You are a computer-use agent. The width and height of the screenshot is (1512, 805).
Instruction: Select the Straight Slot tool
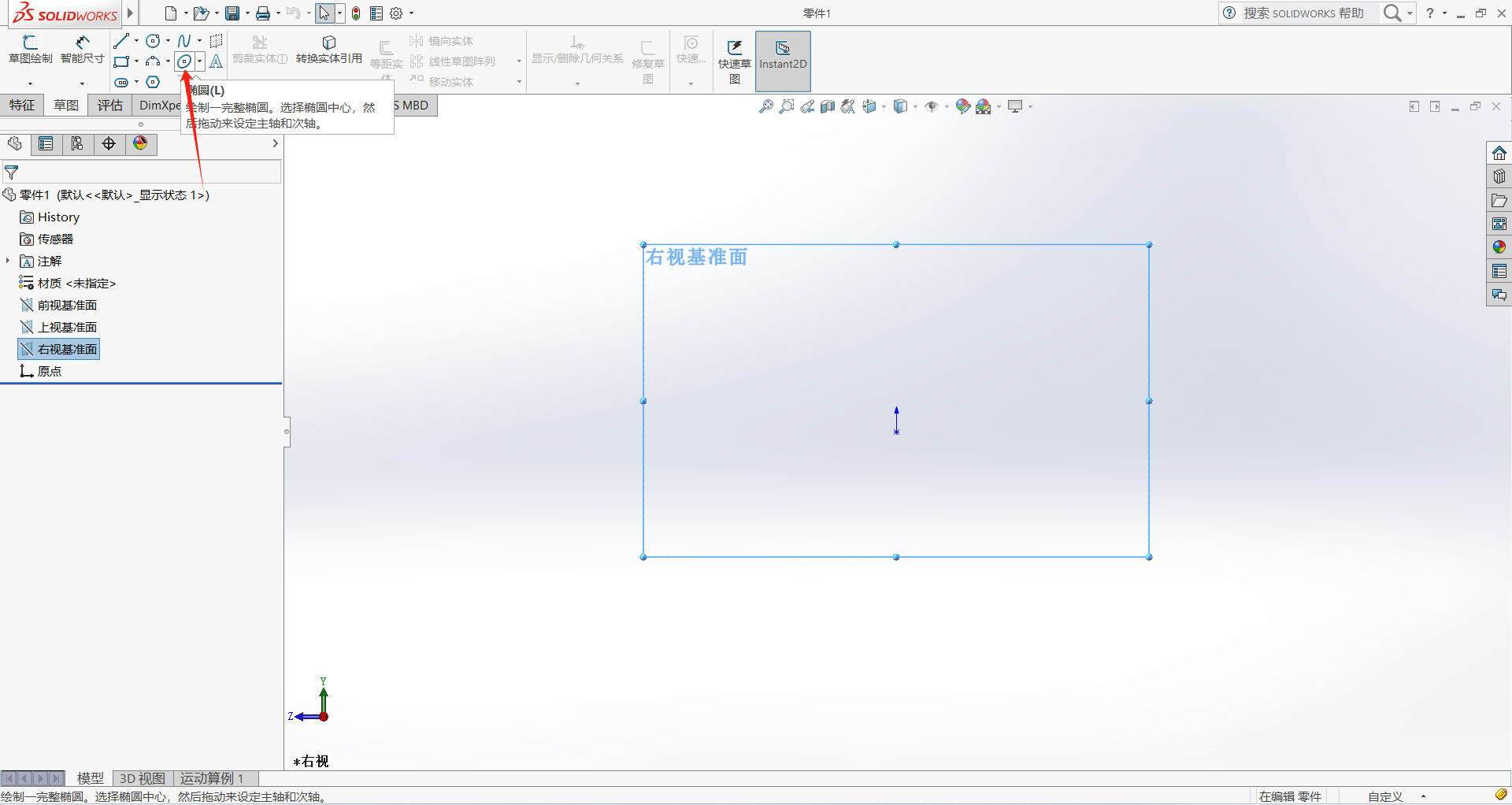(x=120, y=82)
